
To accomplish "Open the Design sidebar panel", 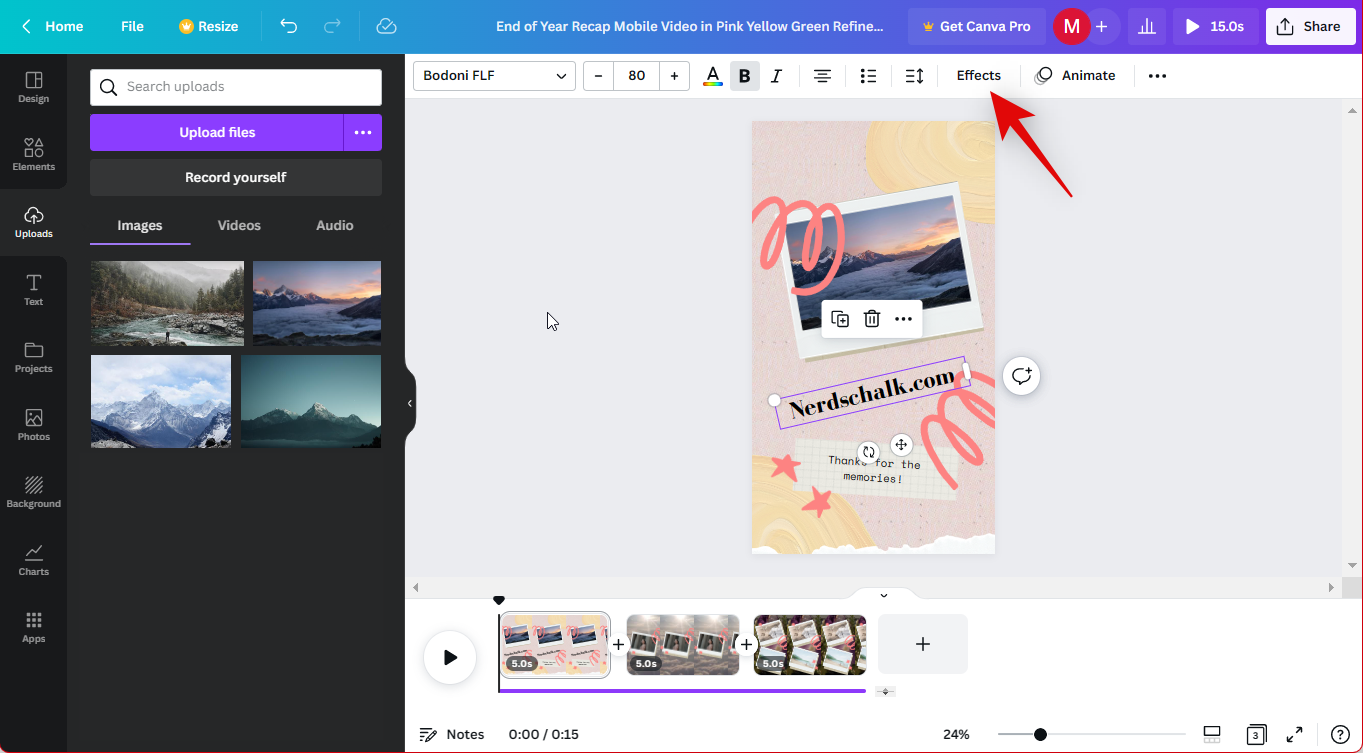I will (33, 87).
